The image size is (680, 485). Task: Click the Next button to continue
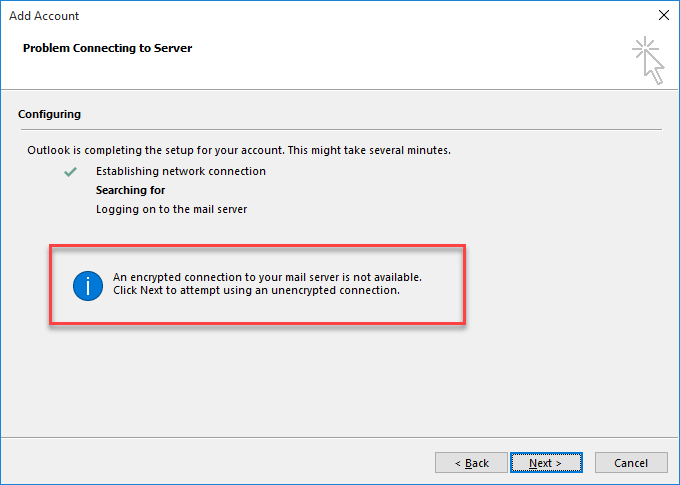click(x=546, y=462)
